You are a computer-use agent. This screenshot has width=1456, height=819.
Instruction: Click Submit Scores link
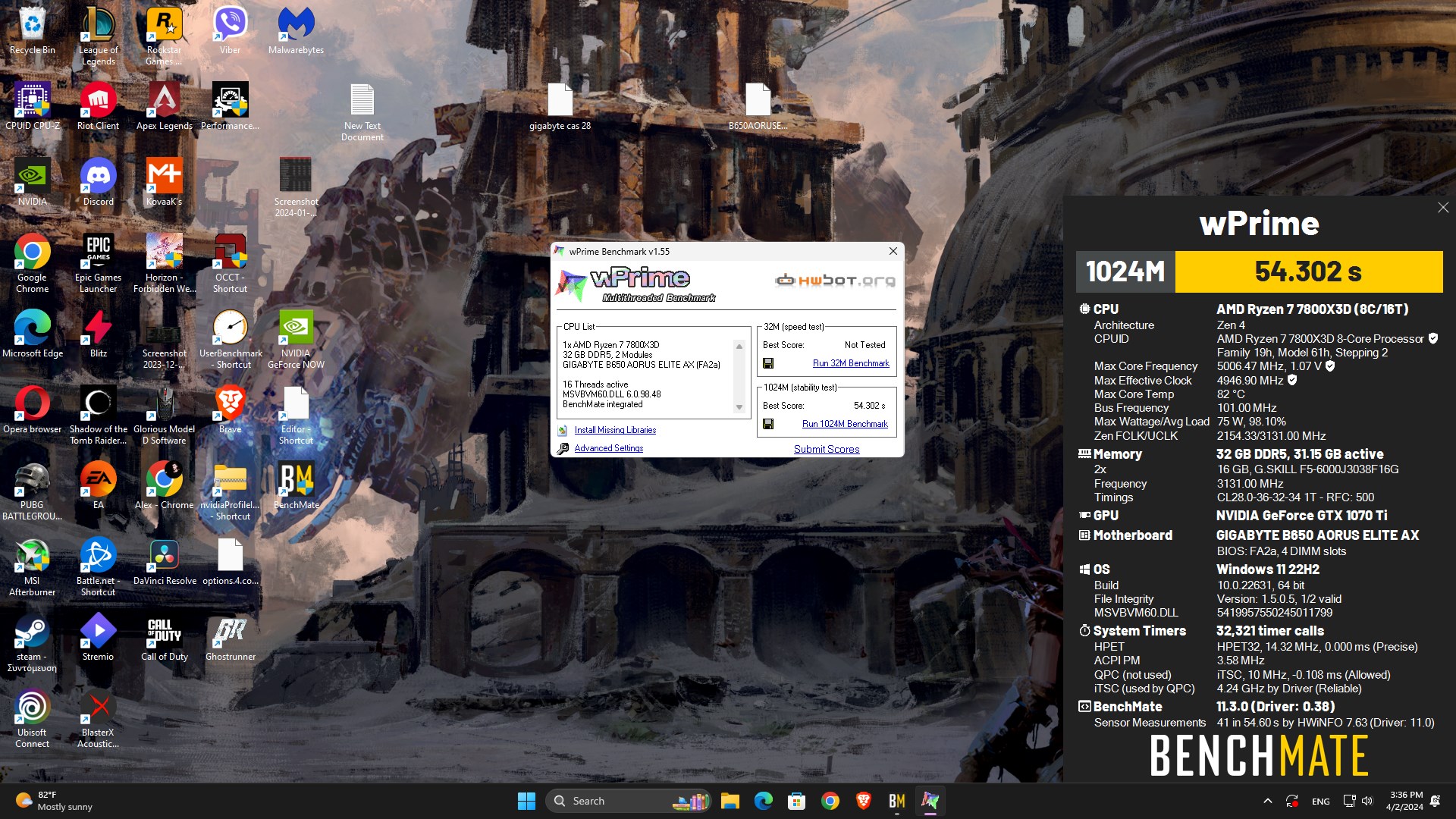pyautogui.click(x=827, y=449)
